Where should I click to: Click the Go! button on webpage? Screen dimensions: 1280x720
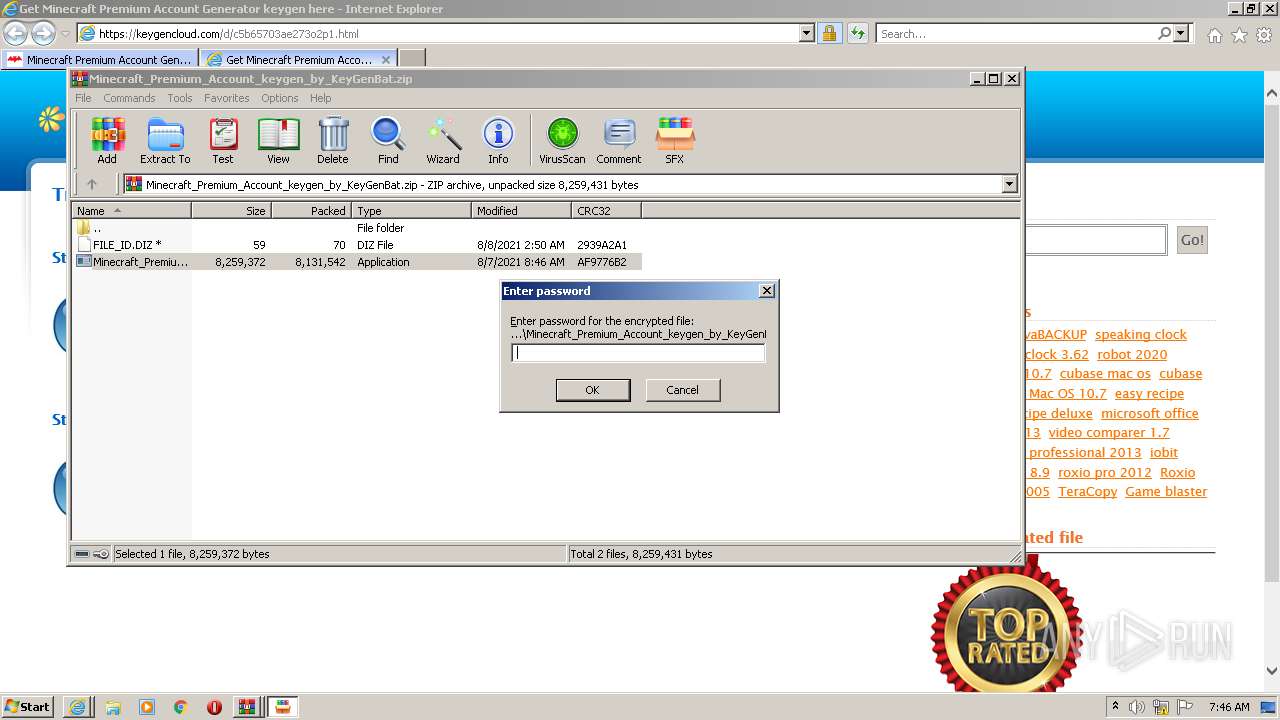[x=1192, y=240]
